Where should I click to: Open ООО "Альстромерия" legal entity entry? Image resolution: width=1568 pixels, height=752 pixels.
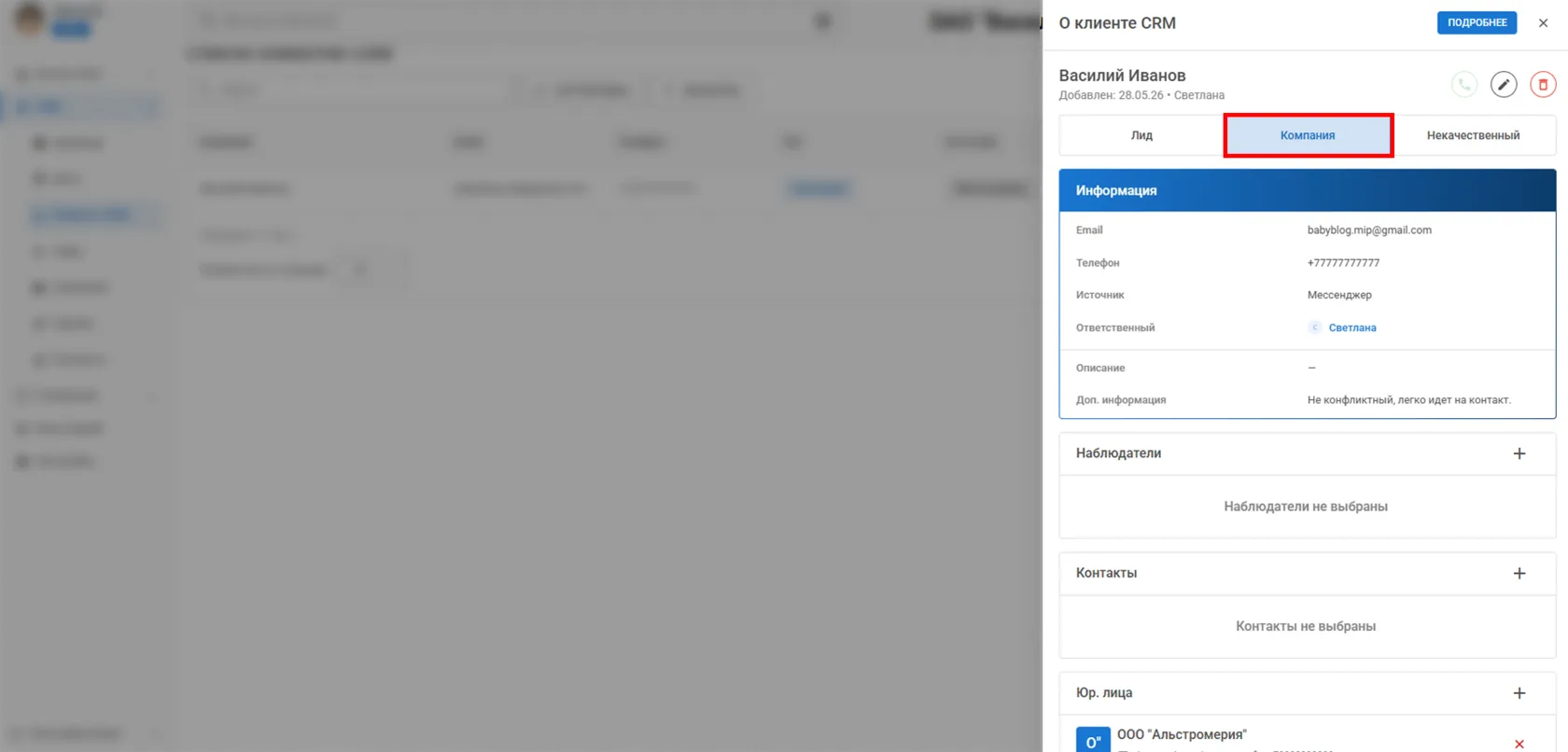coord(1182,734)
